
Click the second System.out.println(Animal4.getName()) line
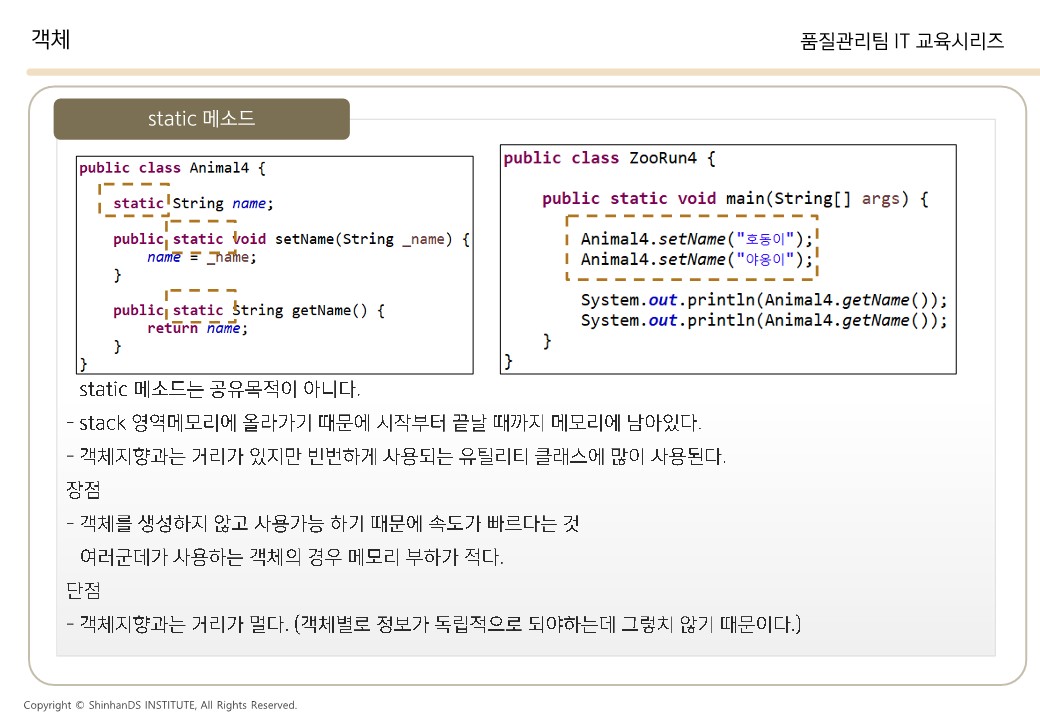[764, 320]
